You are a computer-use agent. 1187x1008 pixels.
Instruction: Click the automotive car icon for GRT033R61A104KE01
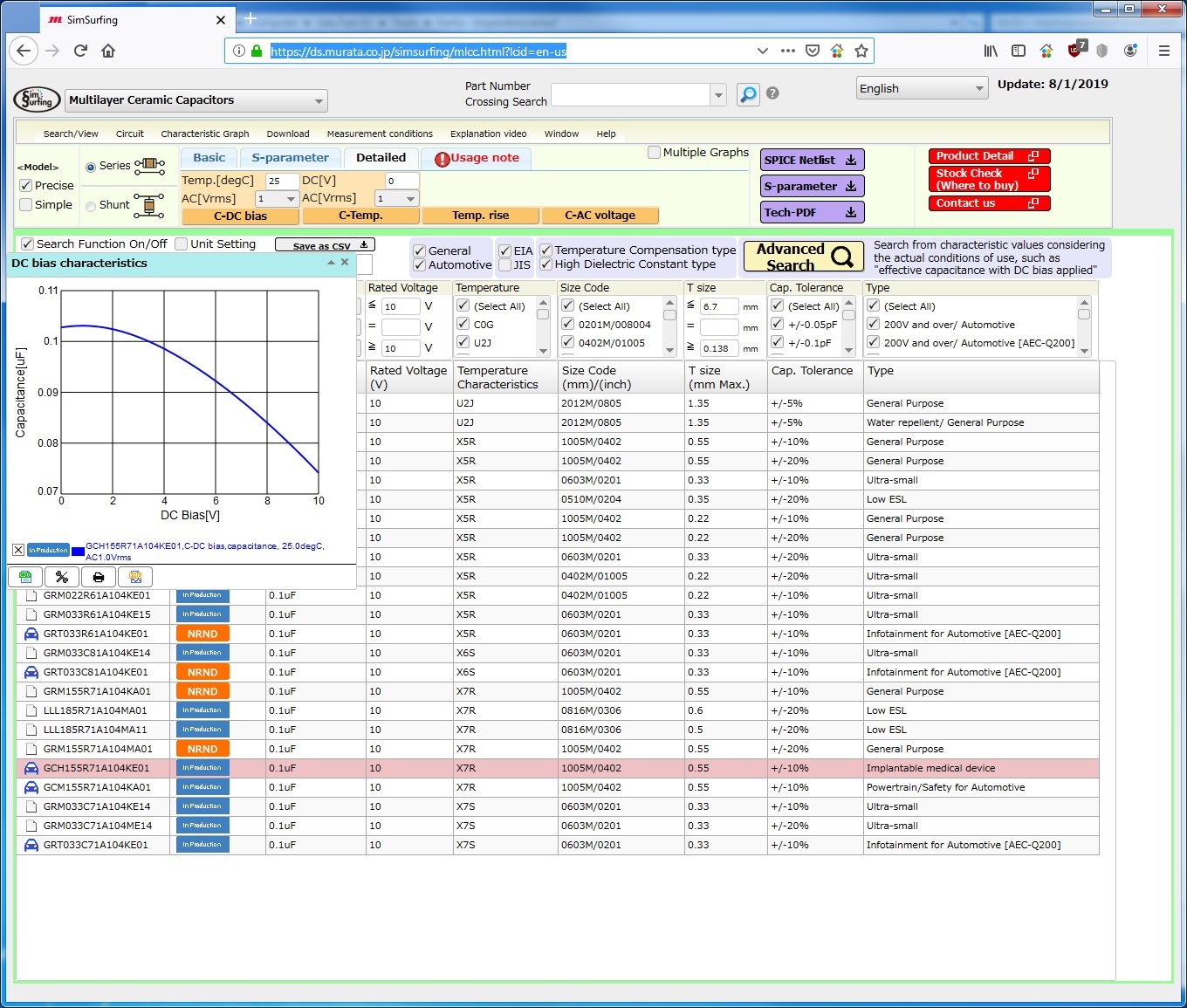[x=31, y=634]
